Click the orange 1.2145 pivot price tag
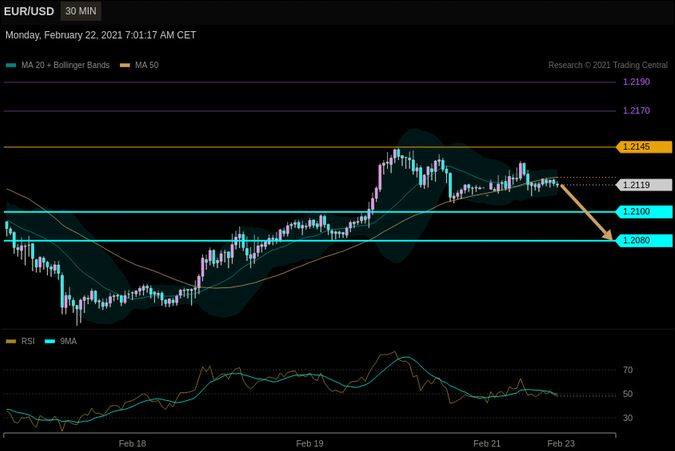The width and height of the screenshot is (675, 451). pos(644,147)
